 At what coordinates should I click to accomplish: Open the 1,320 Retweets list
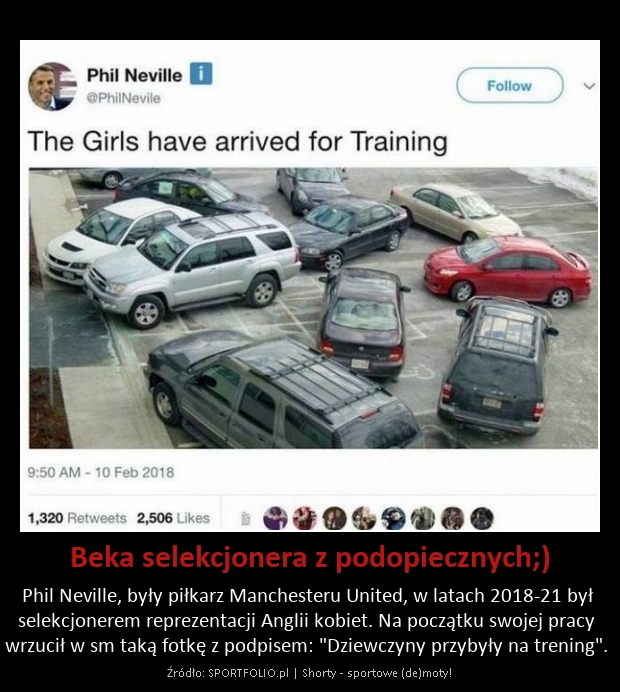pos(77,518)
